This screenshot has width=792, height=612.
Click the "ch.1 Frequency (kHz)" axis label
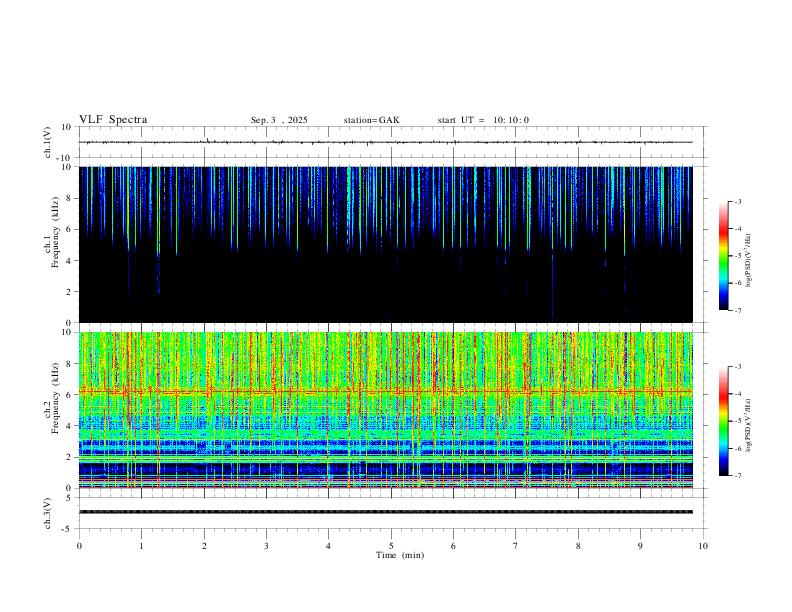tap(51, 232)
